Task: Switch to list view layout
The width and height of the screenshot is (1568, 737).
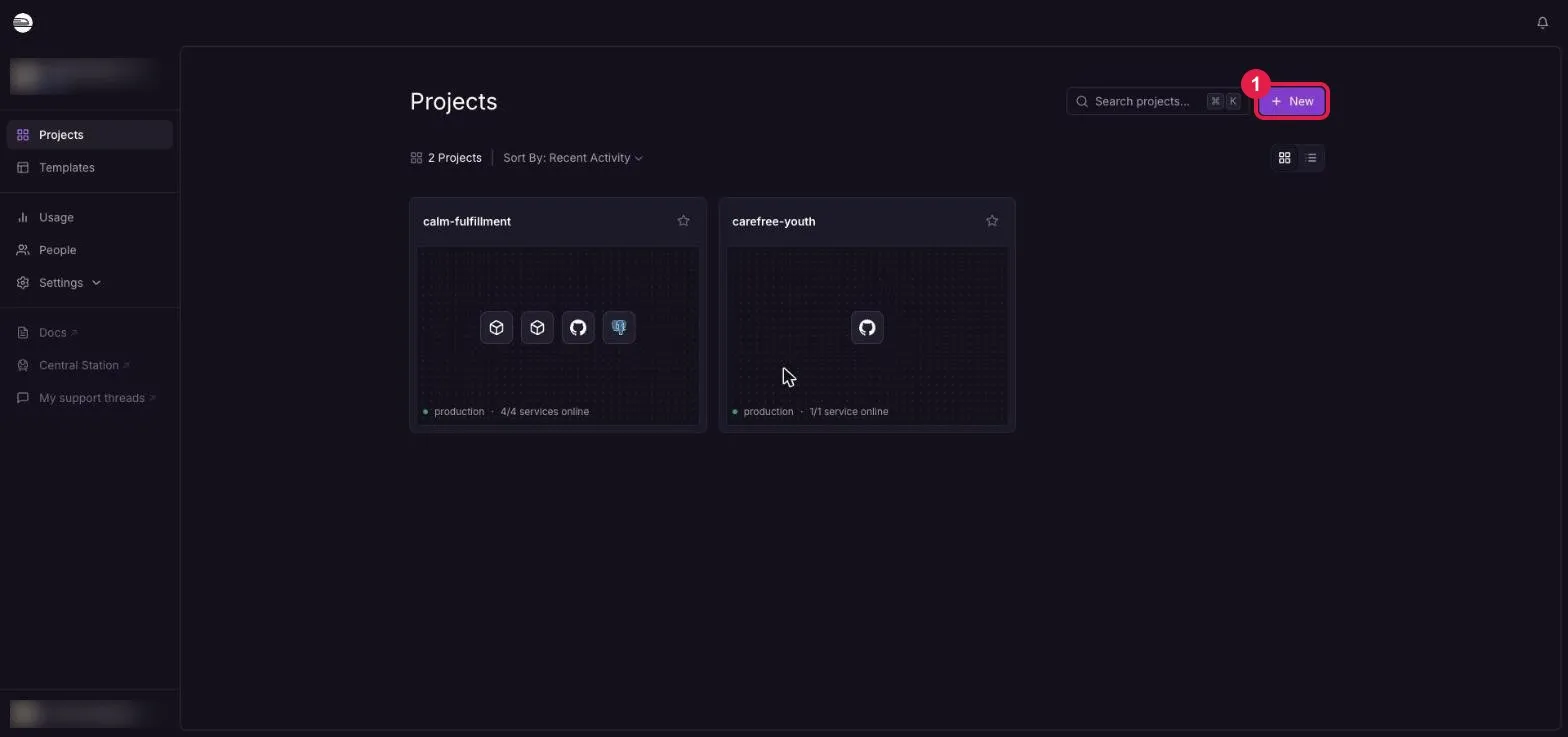Action: point(1311,158)
